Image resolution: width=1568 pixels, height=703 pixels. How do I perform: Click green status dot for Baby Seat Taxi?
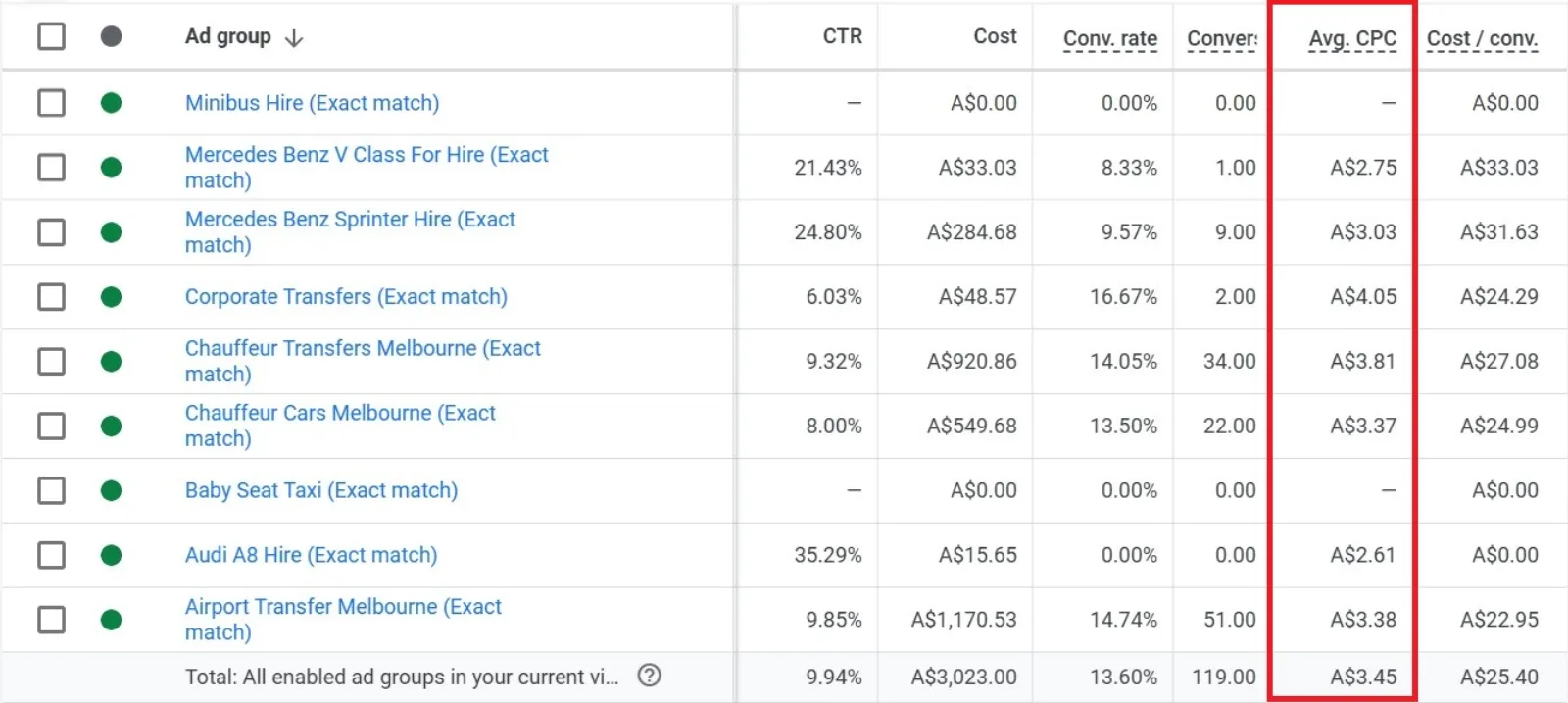(111, 490)
